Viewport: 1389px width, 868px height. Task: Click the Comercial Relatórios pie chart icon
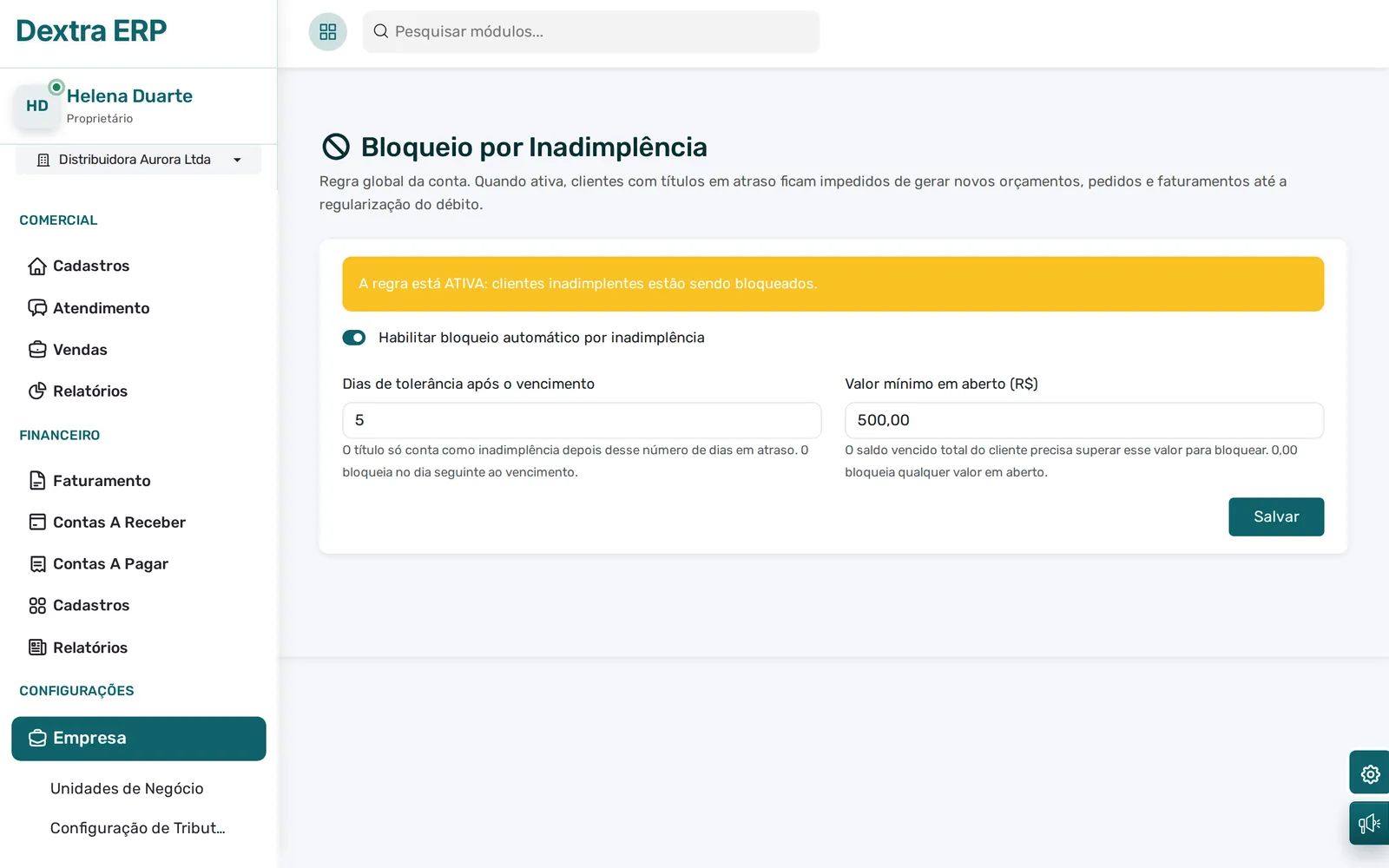point(37,391)
